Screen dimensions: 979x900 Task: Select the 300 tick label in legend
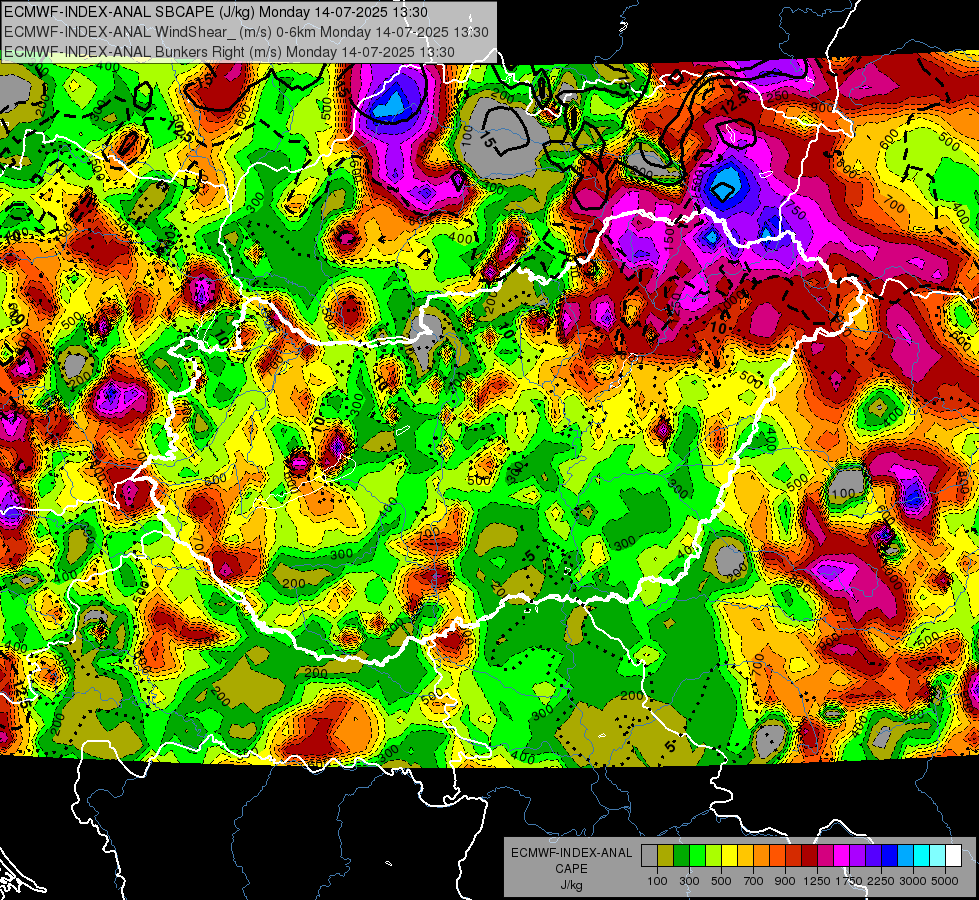689,881
